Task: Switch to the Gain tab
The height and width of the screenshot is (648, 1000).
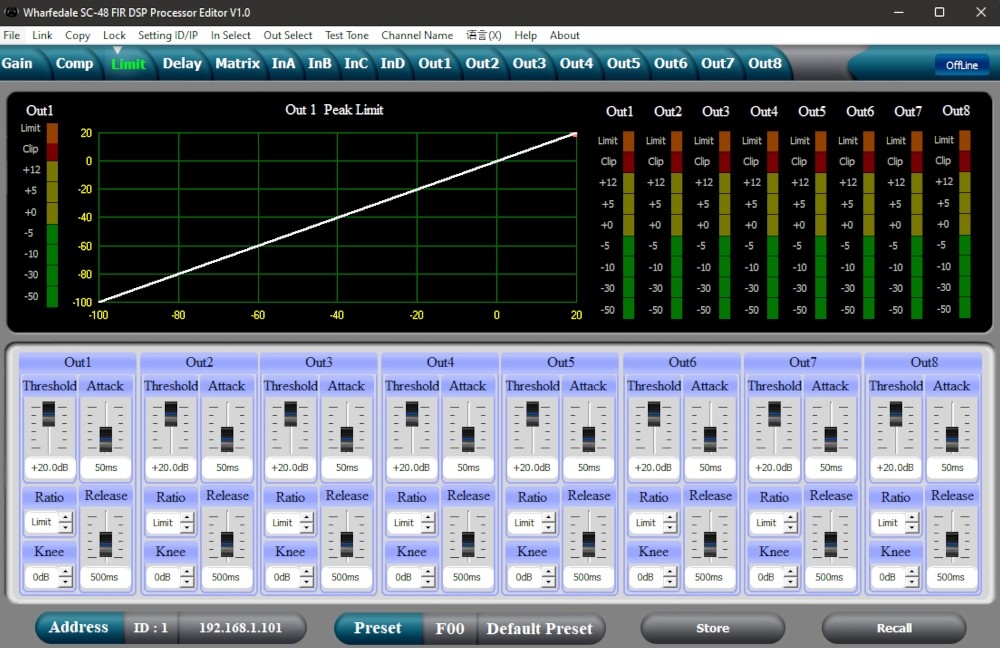Action: [17, 63]
